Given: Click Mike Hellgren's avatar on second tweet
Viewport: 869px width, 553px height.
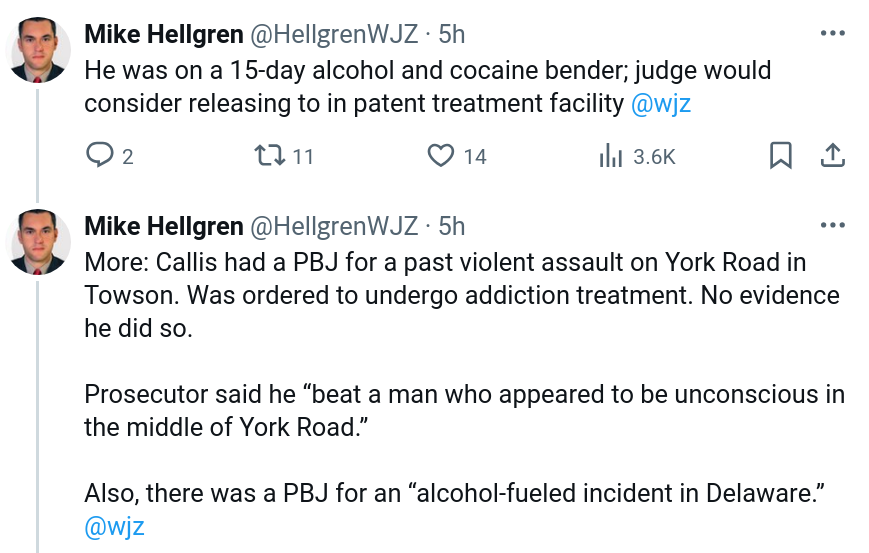Looking at the screenshot, I should [40, 242].
